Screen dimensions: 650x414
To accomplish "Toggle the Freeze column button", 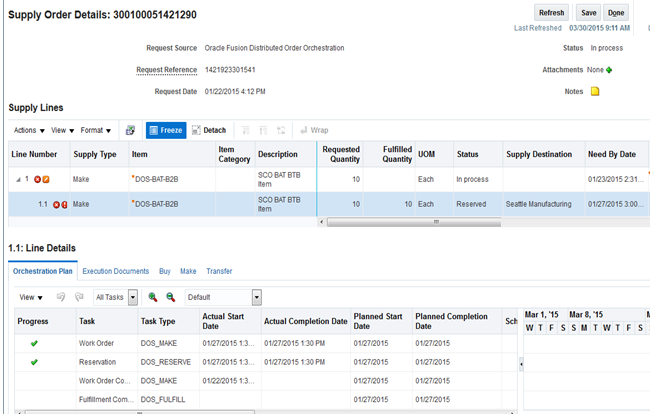I will pyautogui.click(x=166, y=130).
